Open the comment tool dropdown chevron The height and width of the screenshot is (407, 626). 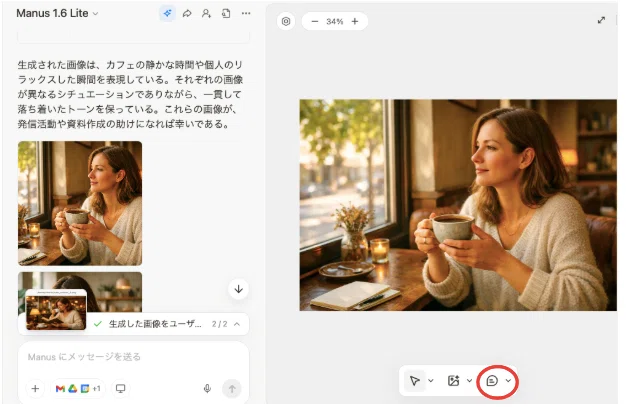pos(508,381)
